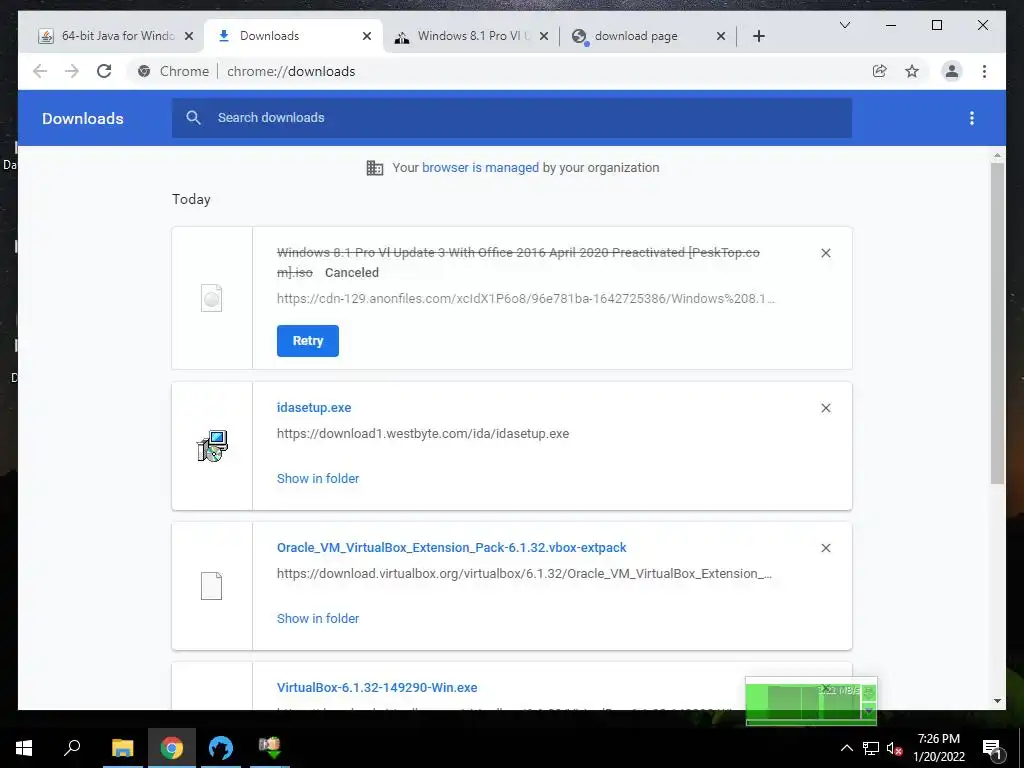Remove idasetup.exe from the list
This screenshot has width=1024, height=768.
pos(825,408)
